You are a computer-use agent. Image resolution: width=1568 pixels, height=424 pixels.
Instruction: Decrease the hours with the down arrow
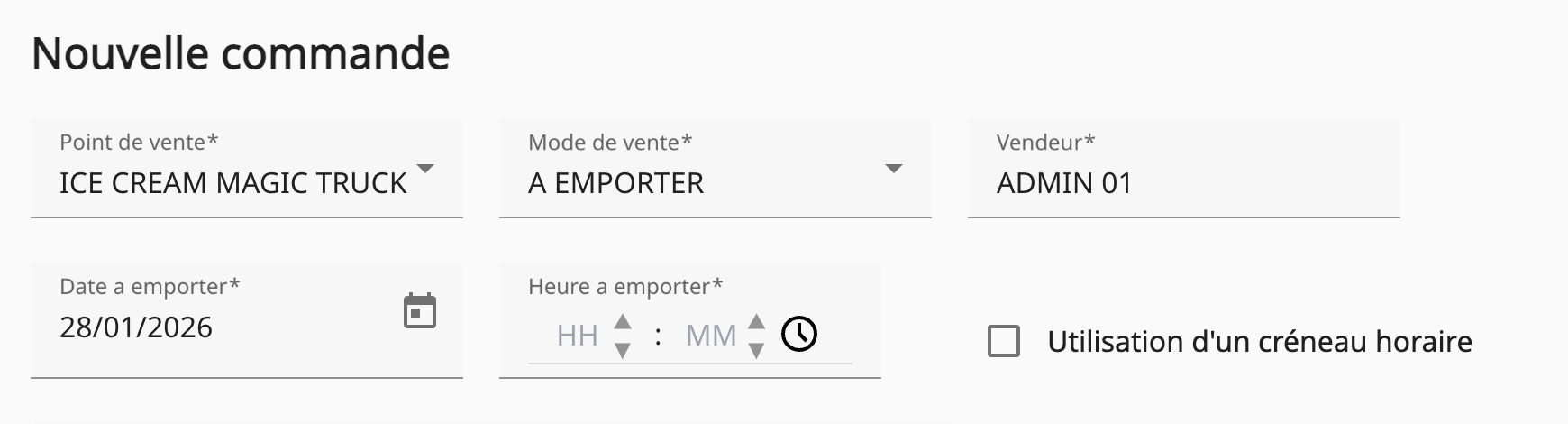click(x=622, y=350)
